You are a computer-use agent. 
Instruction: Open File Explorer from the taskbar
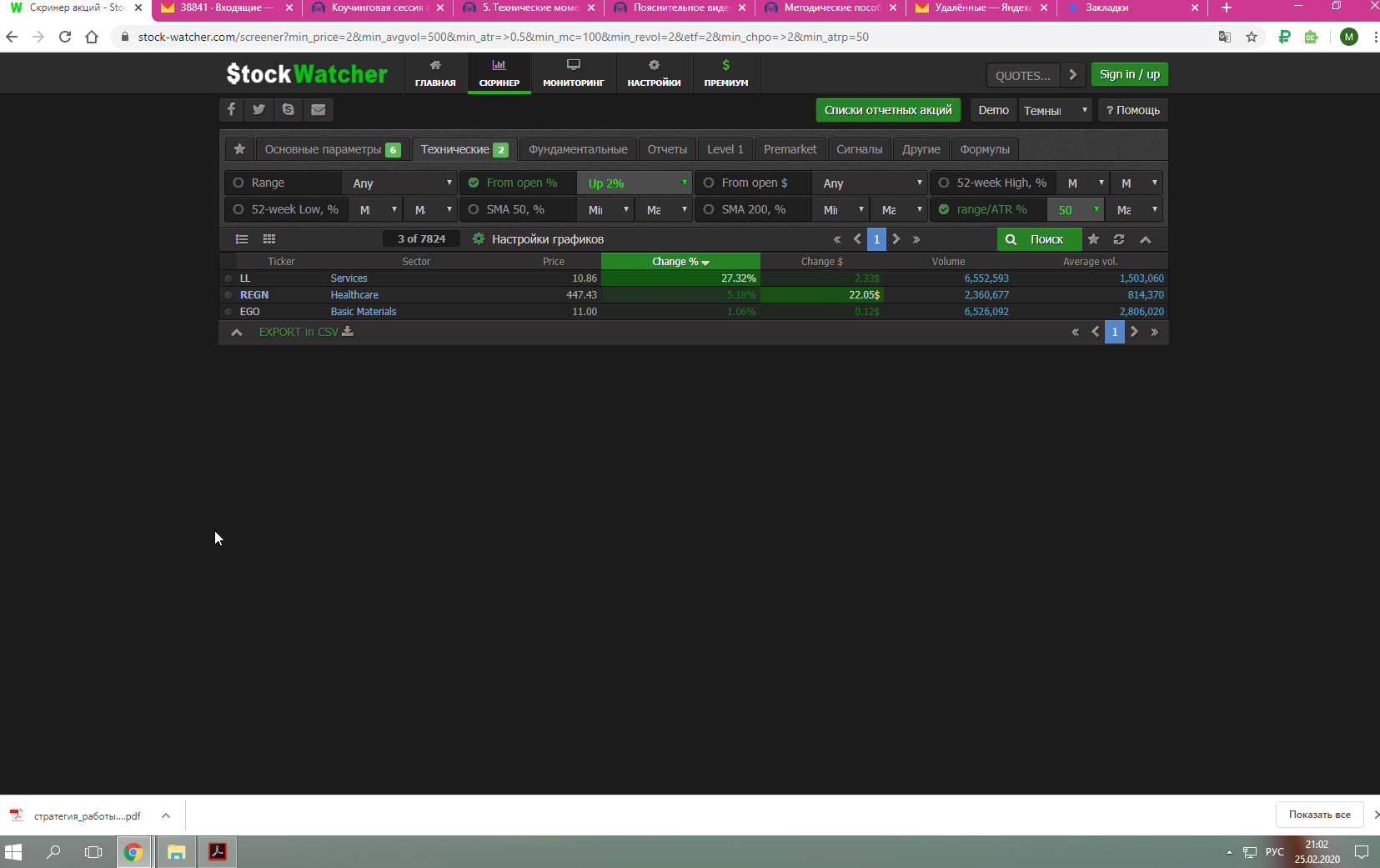click(176, 852)
